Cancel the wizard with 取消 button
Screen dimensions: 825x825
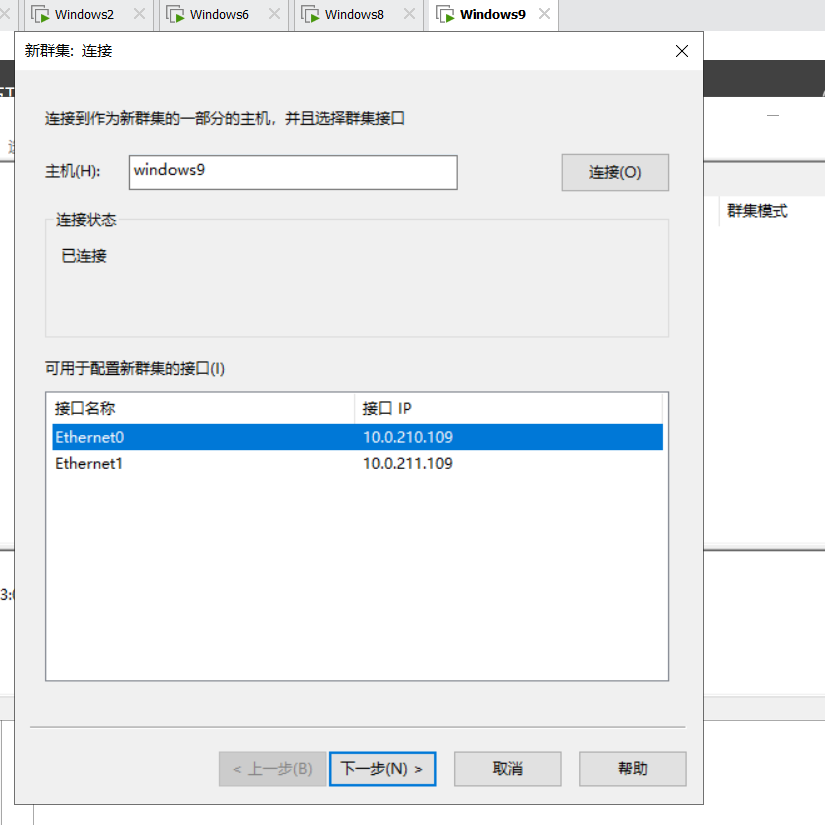click(508, 769)
